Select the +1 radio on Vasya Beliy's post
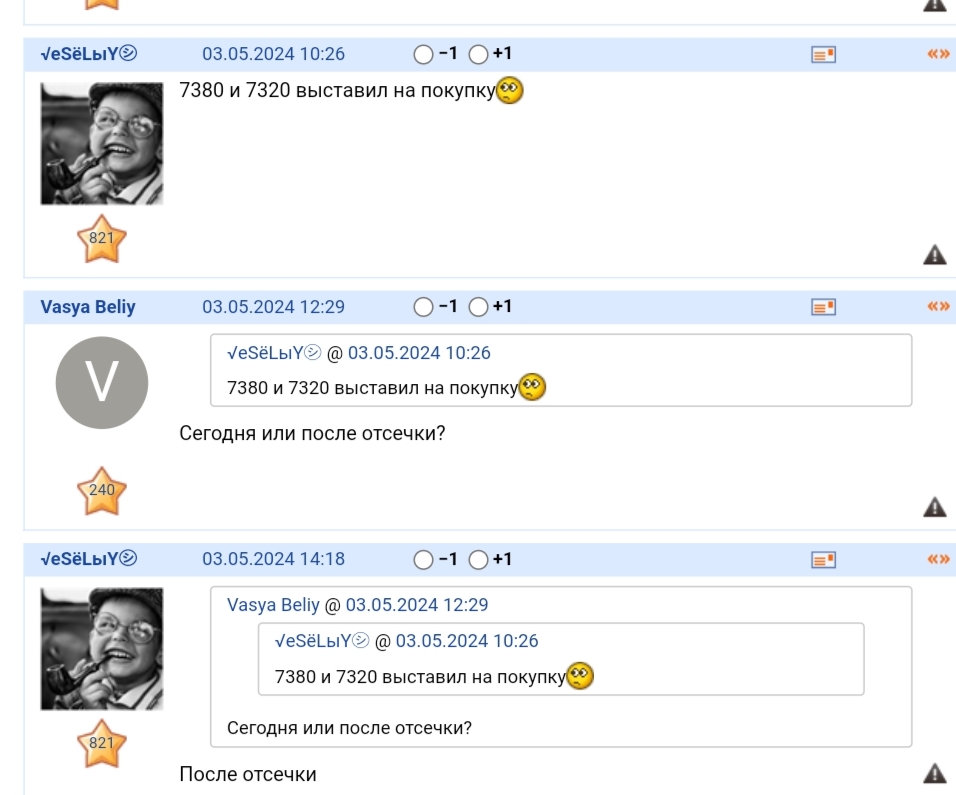956x795 pixels. [479, 307]
